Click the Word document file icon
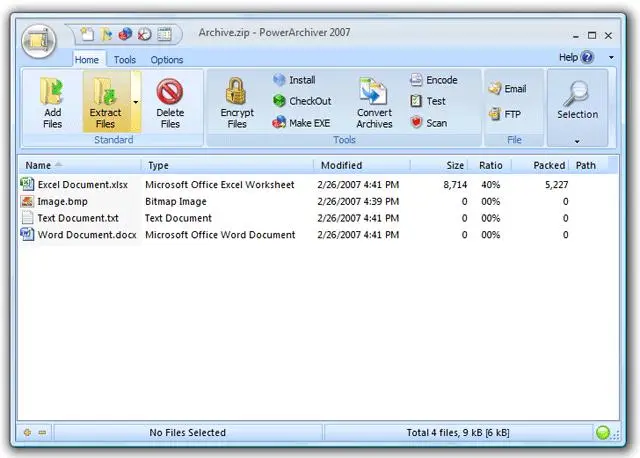The height and width of the screenshot is (458, 640). pyautogui.click(x=27, y=234)
